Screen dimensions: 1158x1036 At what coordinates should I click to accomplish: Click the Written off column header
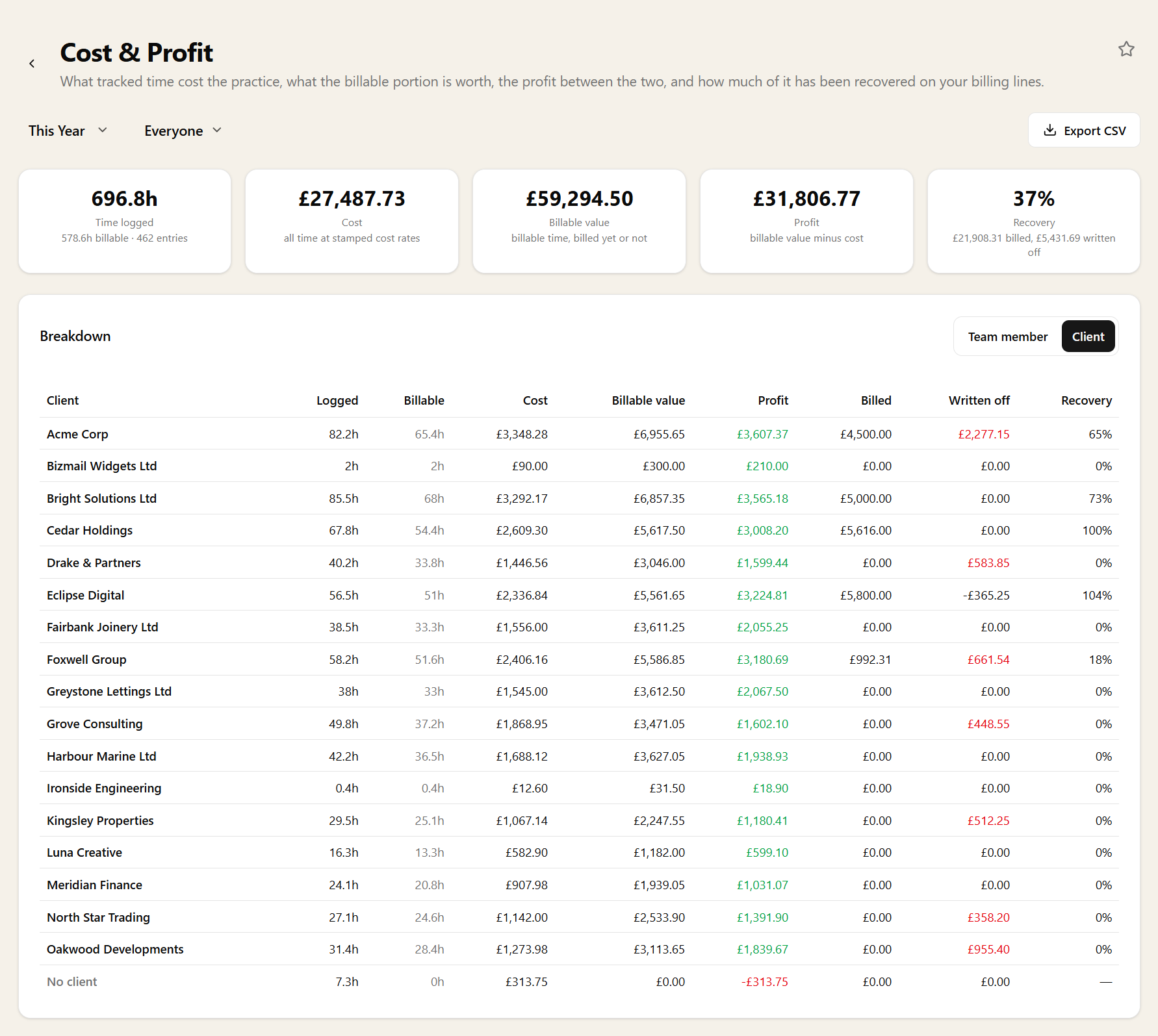click(979, 401)
